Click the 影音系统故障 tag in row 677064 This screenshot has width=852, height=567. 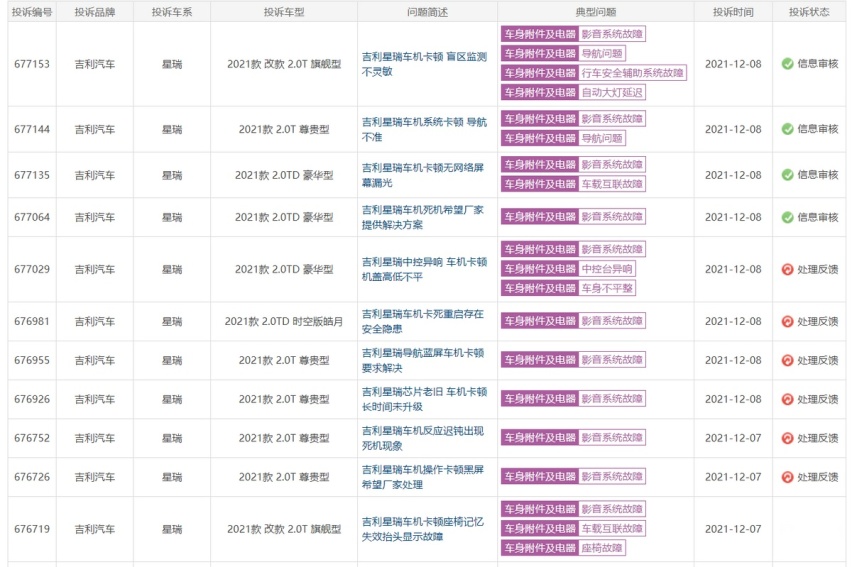(x=612, y=217)
